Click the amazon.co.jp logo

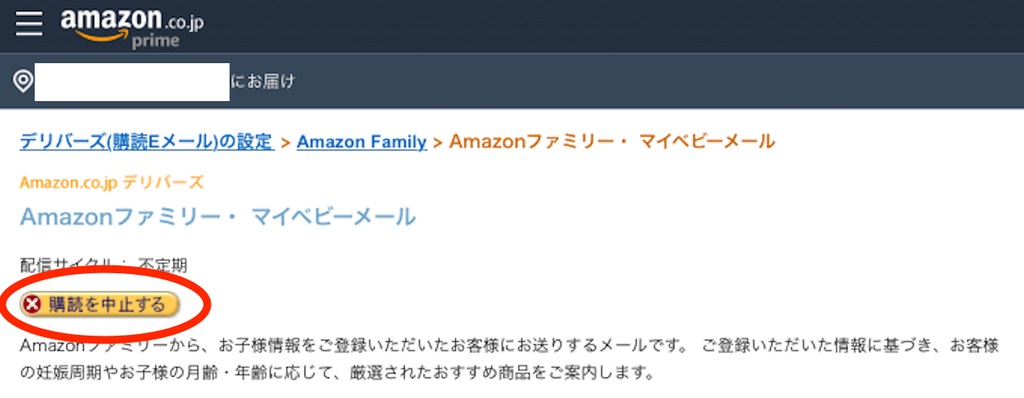pyautogui.click(x=132, y=26)
